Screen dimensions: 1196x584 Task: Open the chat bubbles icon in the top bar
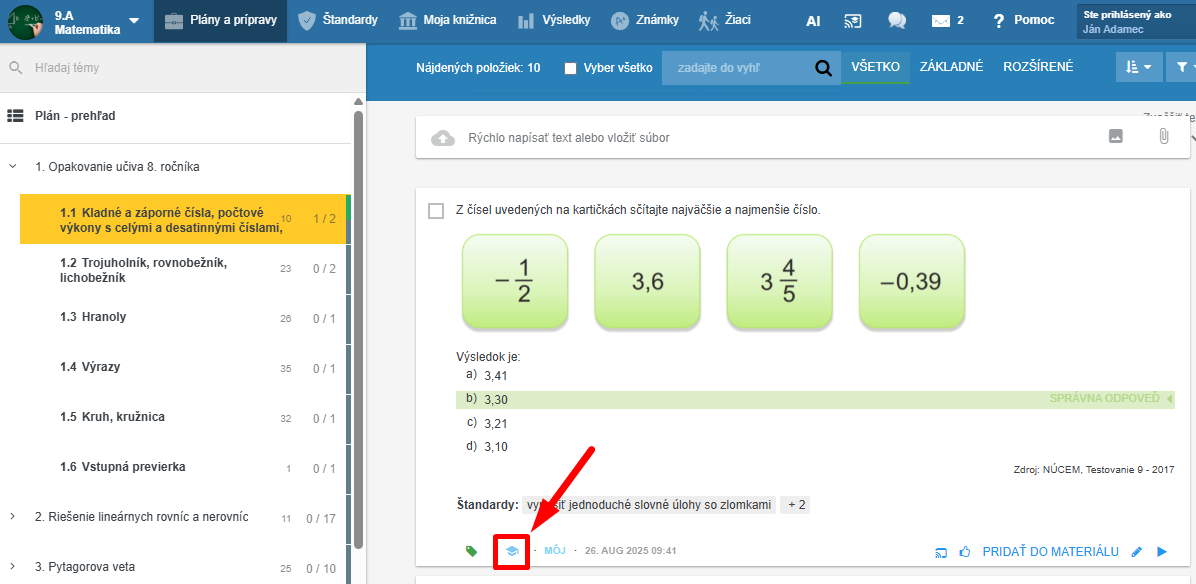897,20
